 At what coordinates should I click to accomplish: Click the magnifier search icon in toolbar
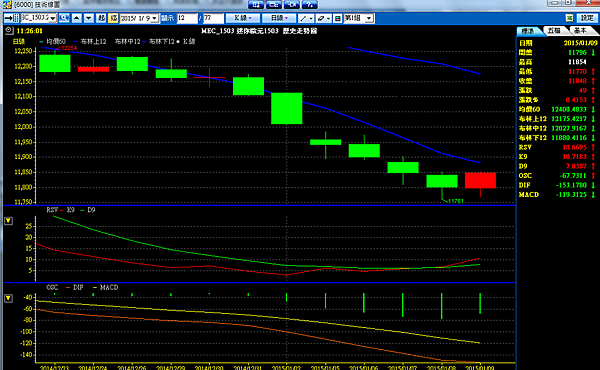[x=64, y=18]
